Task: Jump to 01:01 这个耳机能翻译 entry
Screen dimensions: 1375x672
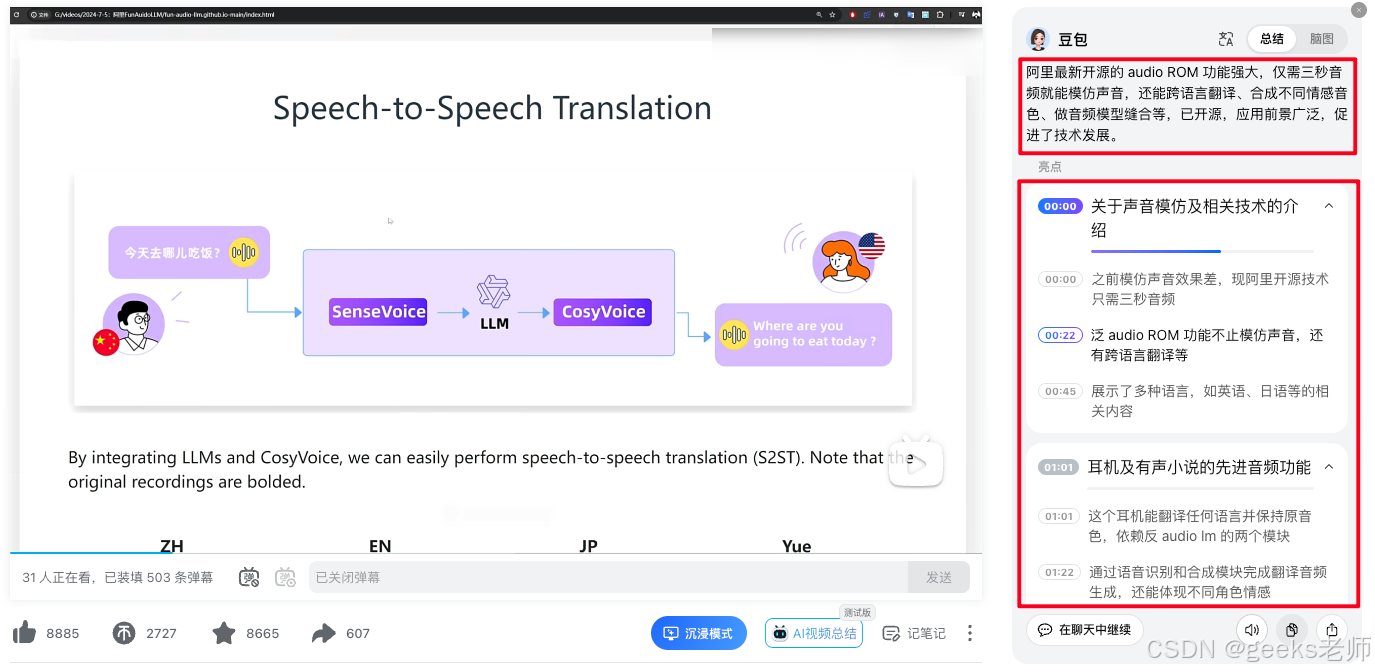Action: 1060,517
